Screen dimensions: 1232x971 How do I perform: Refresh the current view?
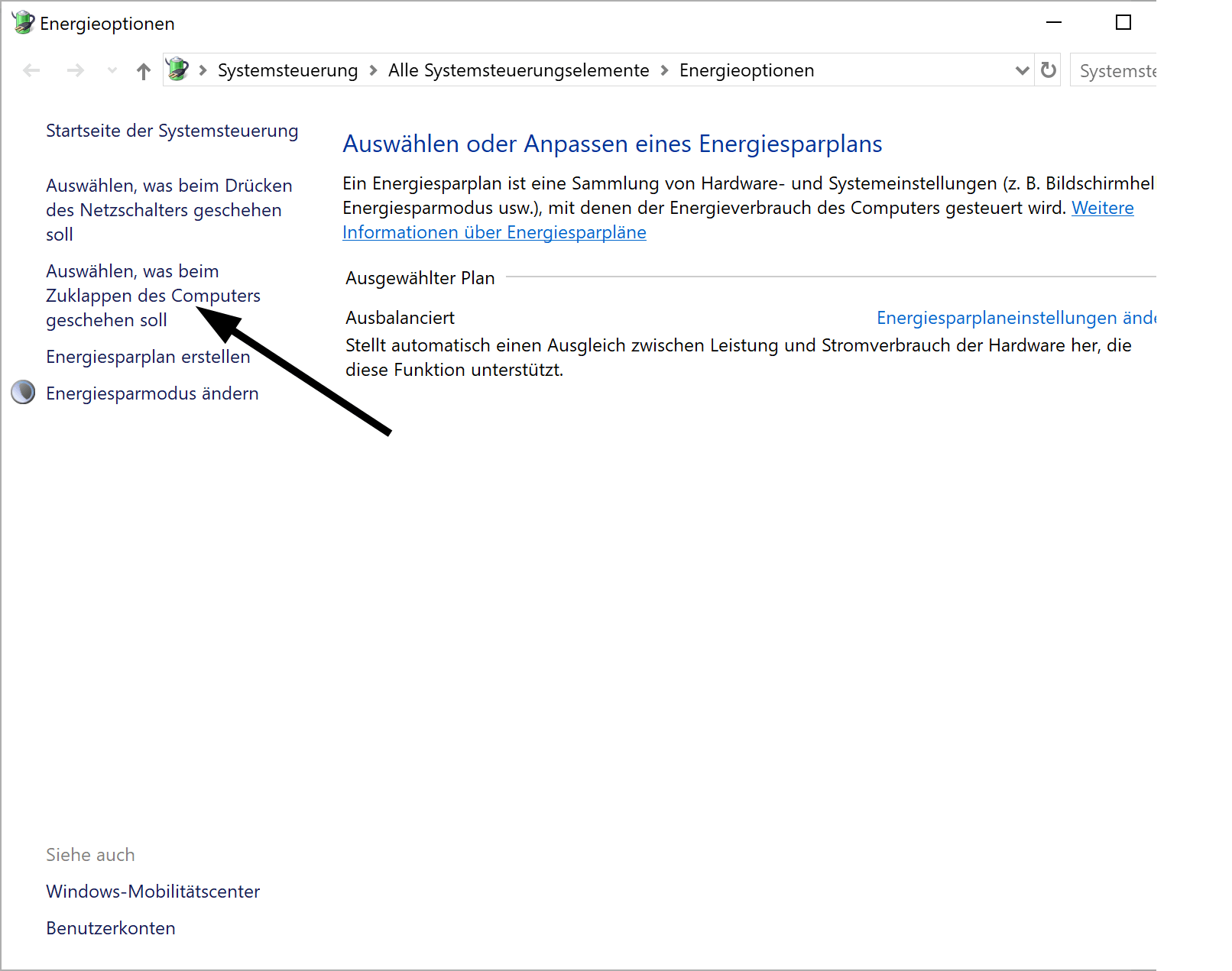(x=1048, y=70)
